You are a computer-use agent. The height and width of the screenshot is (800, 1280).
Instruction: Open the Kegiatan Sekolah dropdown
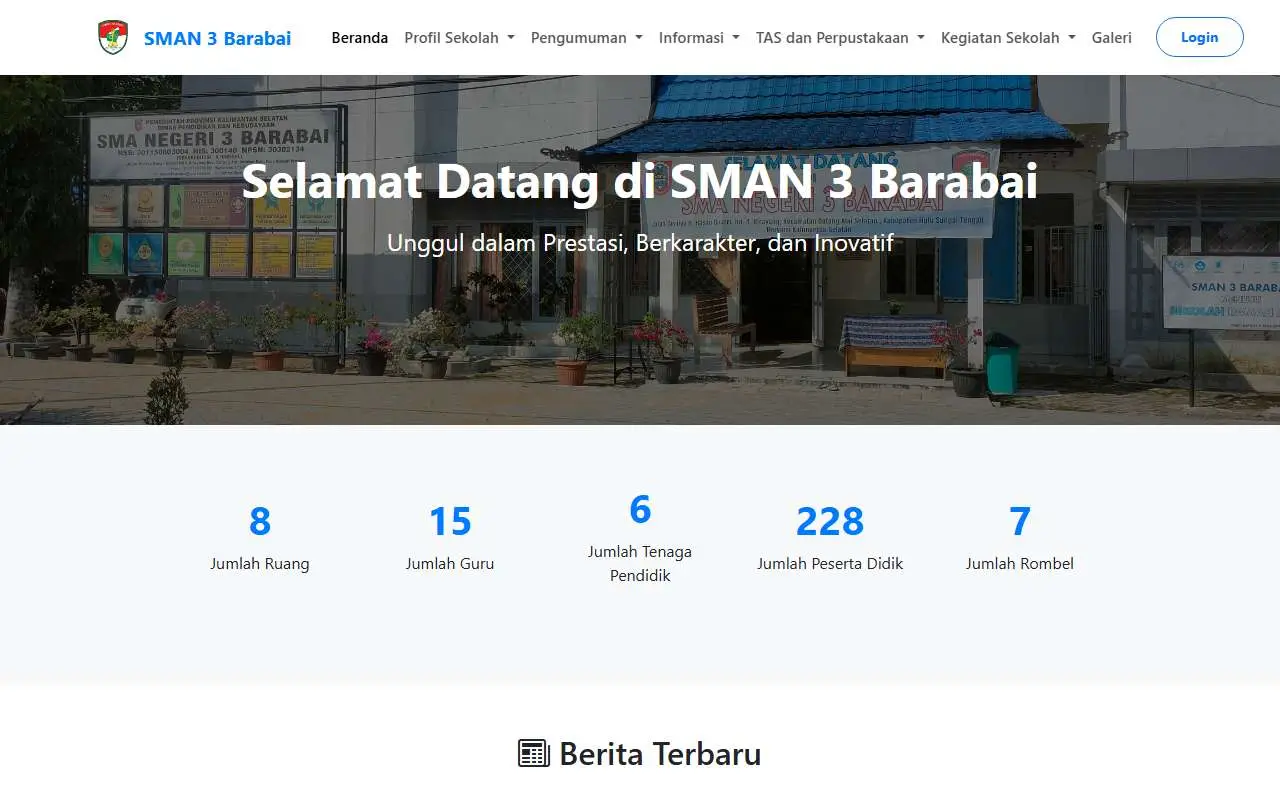(x=1008, y=38)
